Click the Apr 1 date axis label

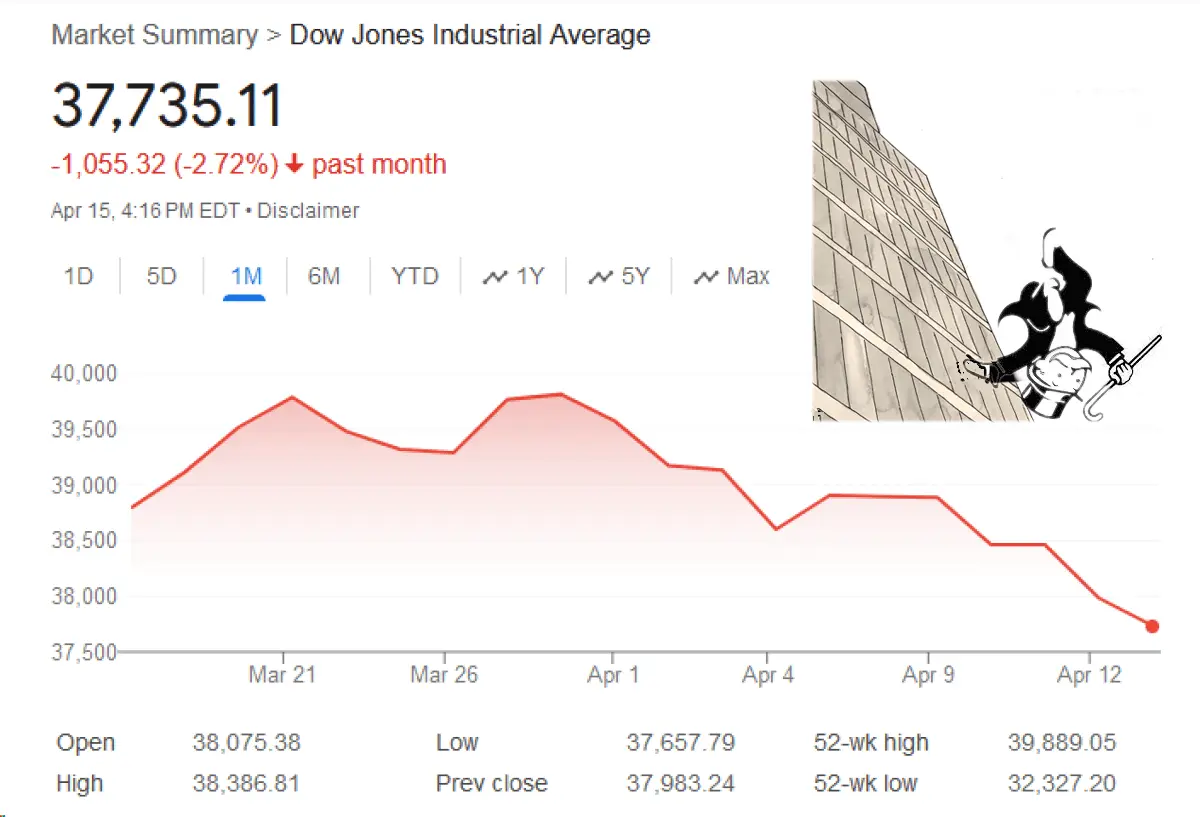click(x=613, y=676)
